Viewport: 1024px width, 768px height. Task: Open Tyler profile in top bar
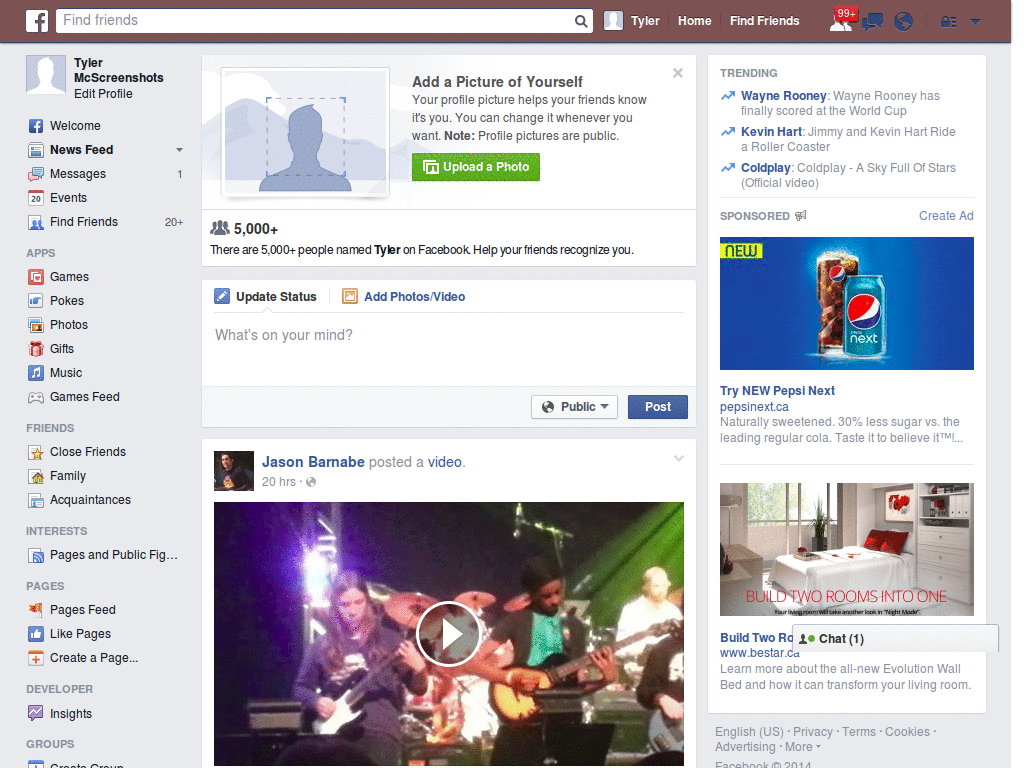(x=632, y=21)
